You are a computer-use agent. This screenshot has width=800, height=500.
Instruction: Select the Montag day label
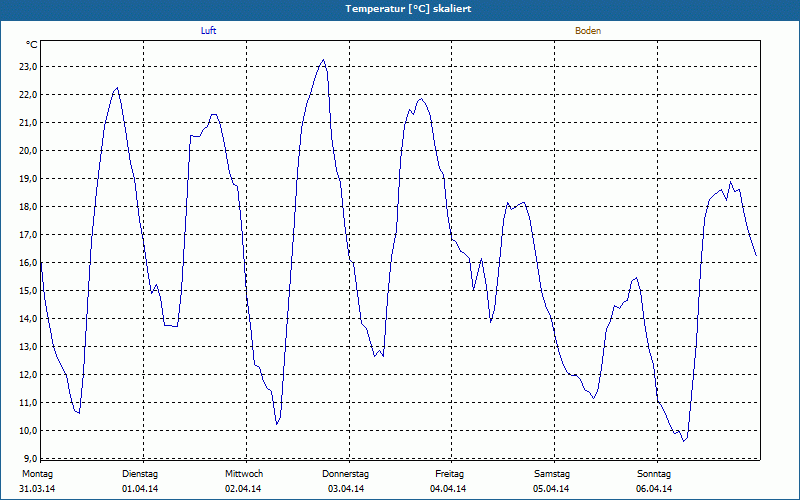pyautogui.click(x=37, y=474)
